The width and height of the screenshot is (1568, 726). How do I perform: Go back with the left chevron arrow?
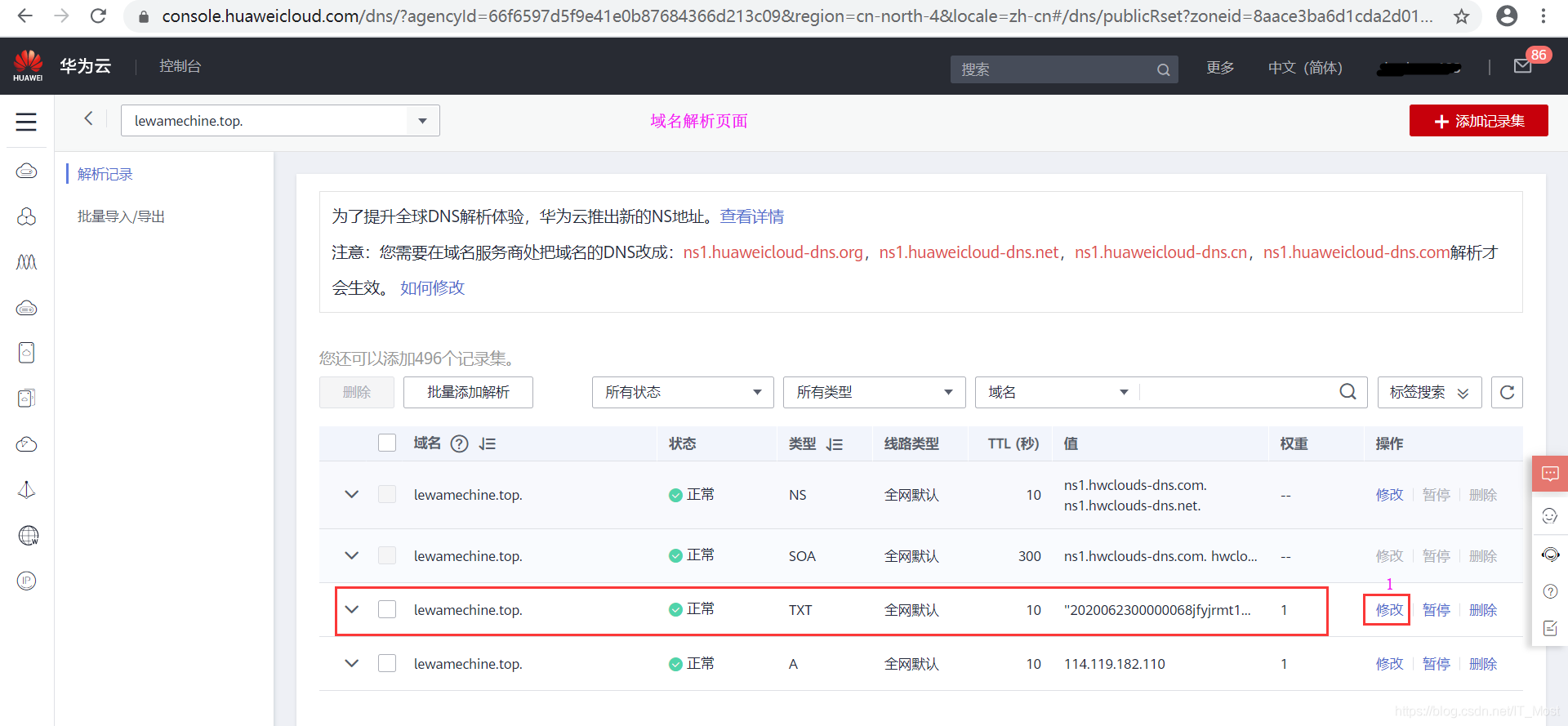pos(88,118)
